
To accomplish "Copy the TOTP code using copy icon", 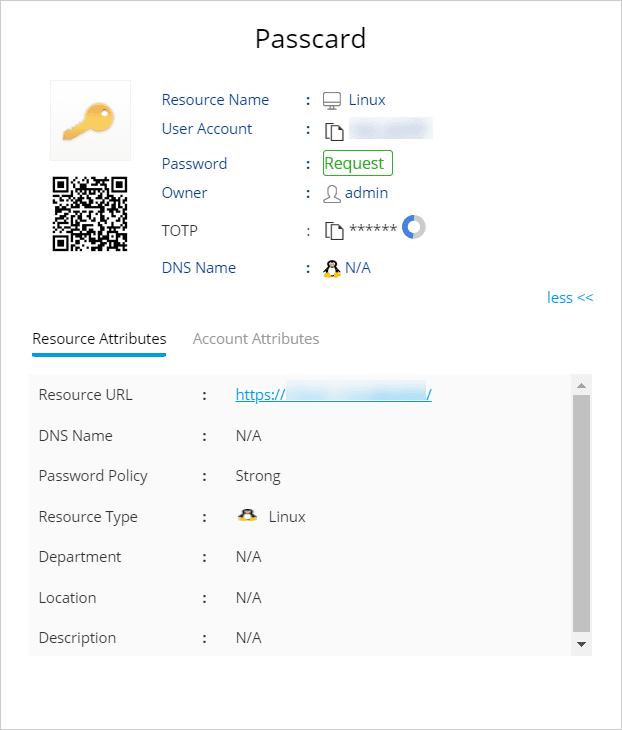I will click(x=334, y=231).
